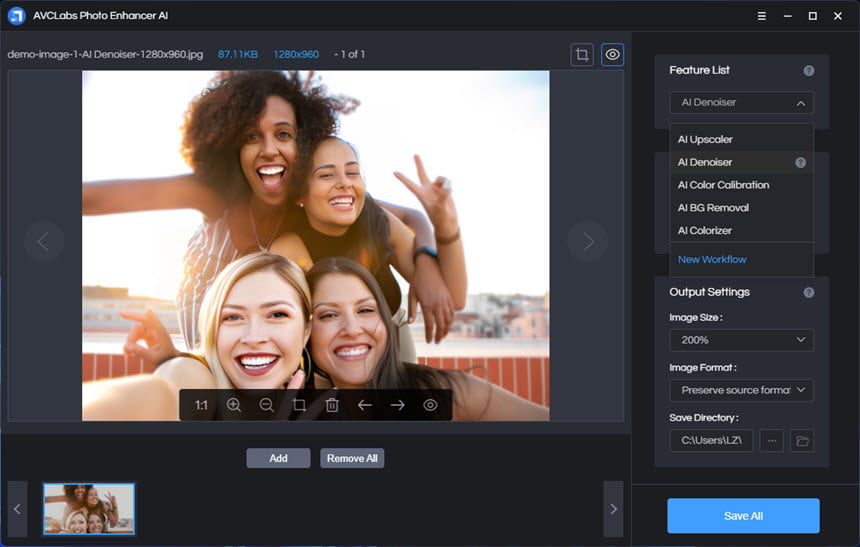Image resolution: width=860 pixels, height=547 pixels.
Task: Choose AI BG Removal option
Action: click(x=742, y=208)
